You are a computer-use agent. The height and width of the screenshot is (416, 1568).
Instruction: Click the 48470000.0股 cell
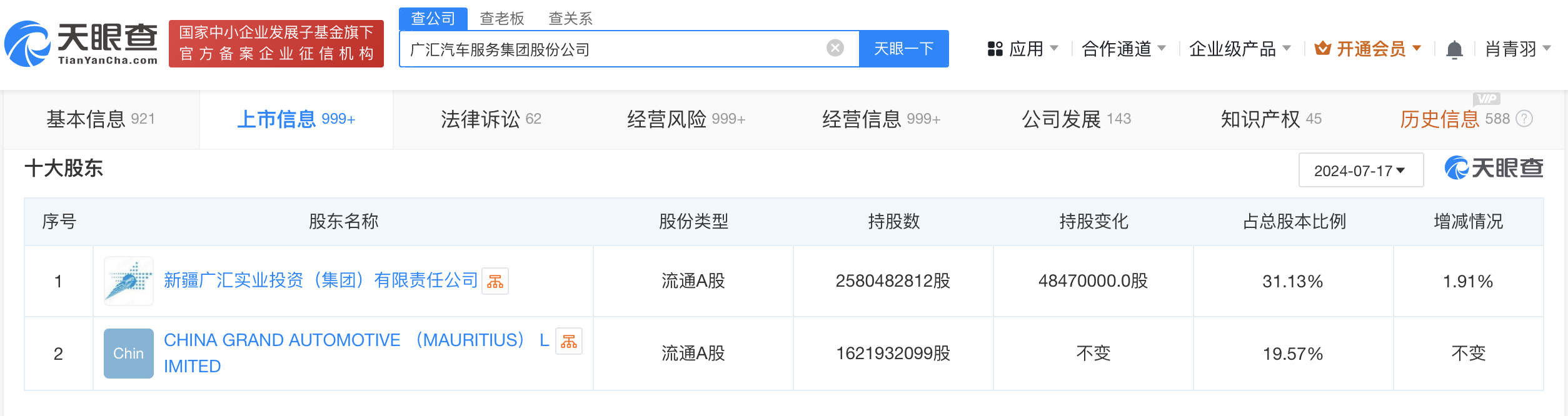1093,281
